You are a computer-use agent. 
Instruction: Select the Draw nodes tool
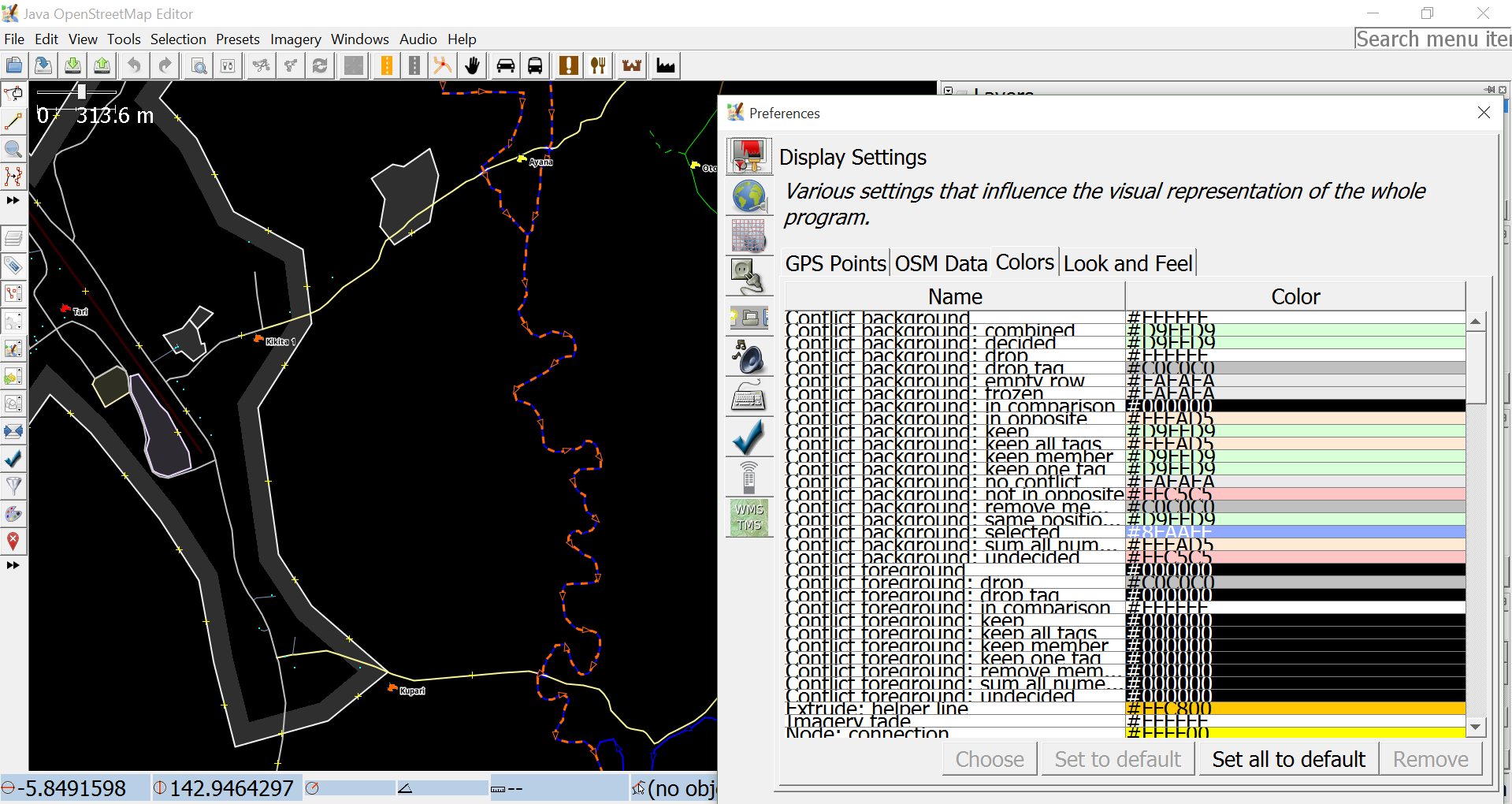(13, 121)
